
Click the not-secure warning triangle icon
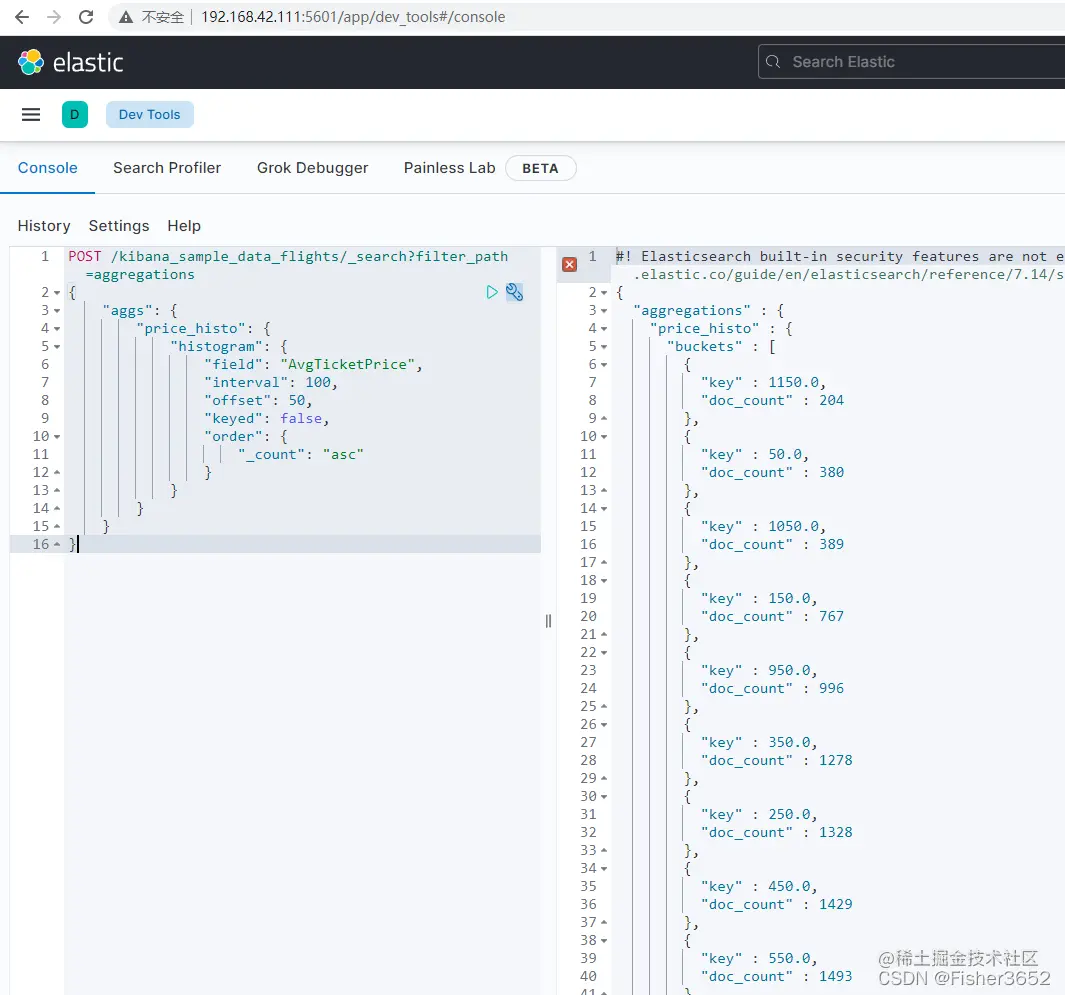(126, 17)
